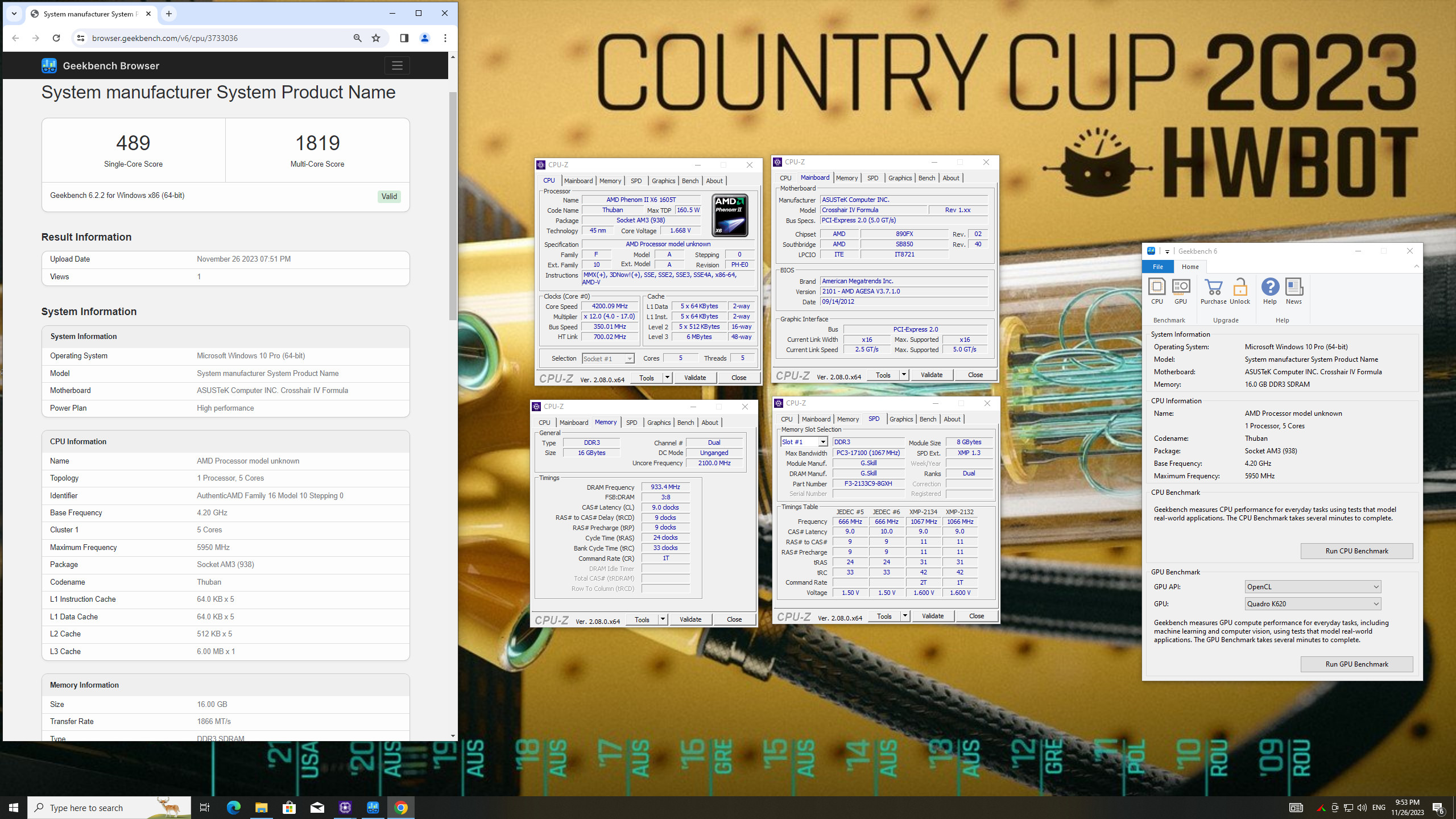Click the Core Speed 4200.09 MHz value
Image resolution: width=1456 pixels, height=819 pixels.
[x=610, y=306]
